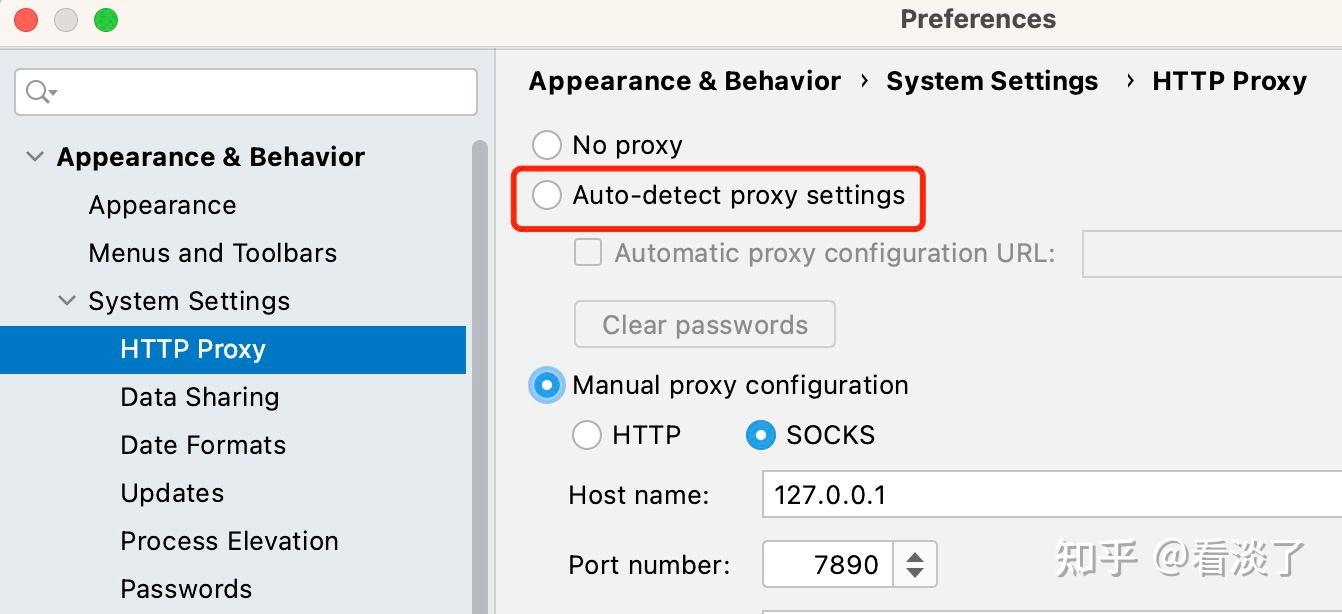The height and width of the screenshot is (614, 1342).
Task: Open the Appearance settings page
Action: click(x=162, y=205)
